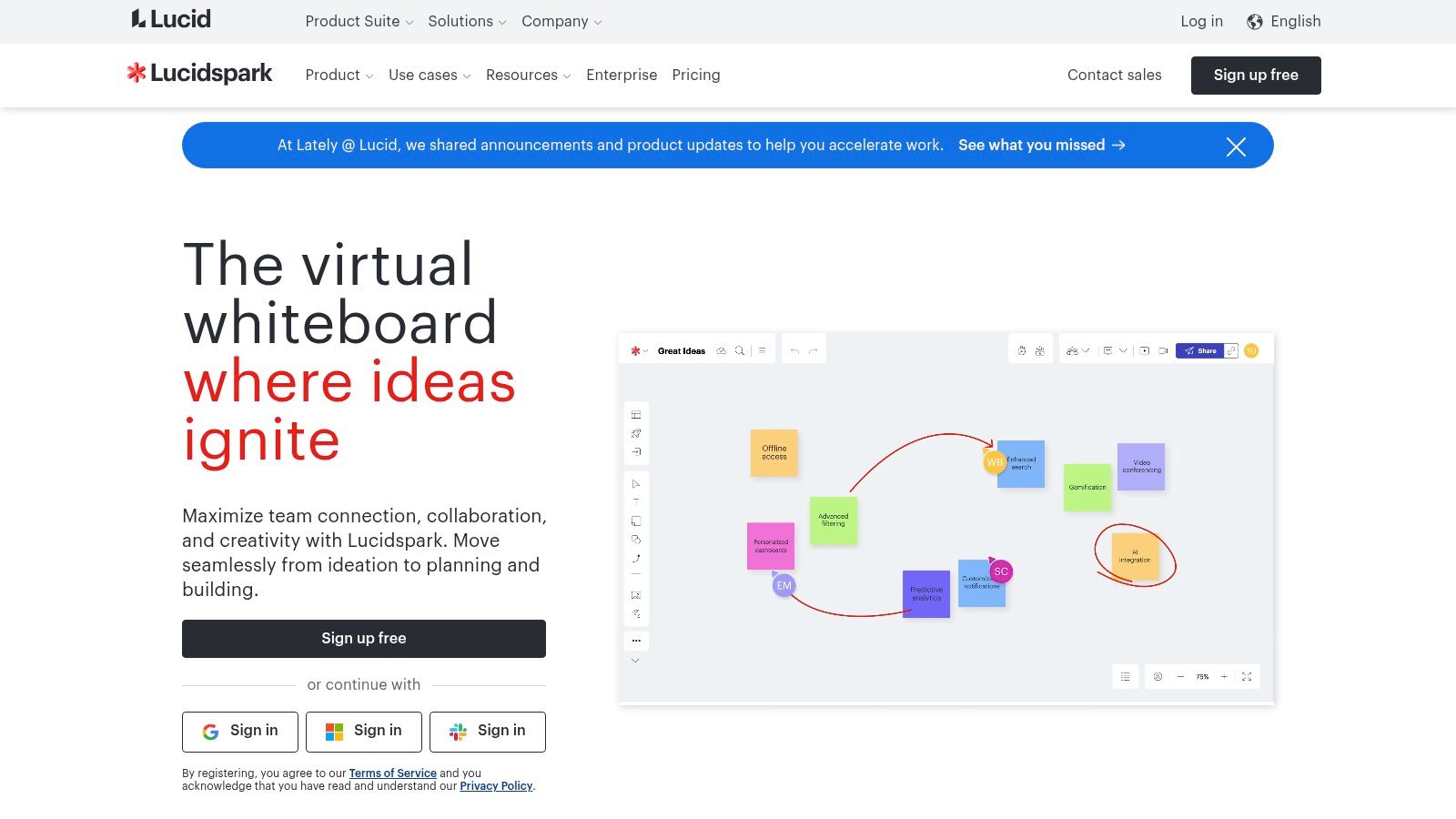Viewport: 1456px width, 819px height.
Task: Click the presentation play icon on whiteboard
Action: click(1145, 350)
